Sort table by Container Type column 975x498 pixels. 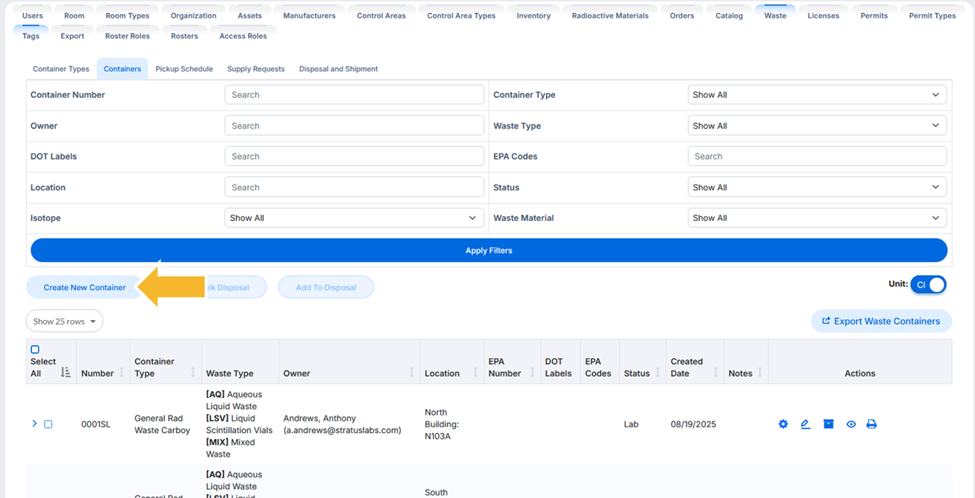(193, 372)
